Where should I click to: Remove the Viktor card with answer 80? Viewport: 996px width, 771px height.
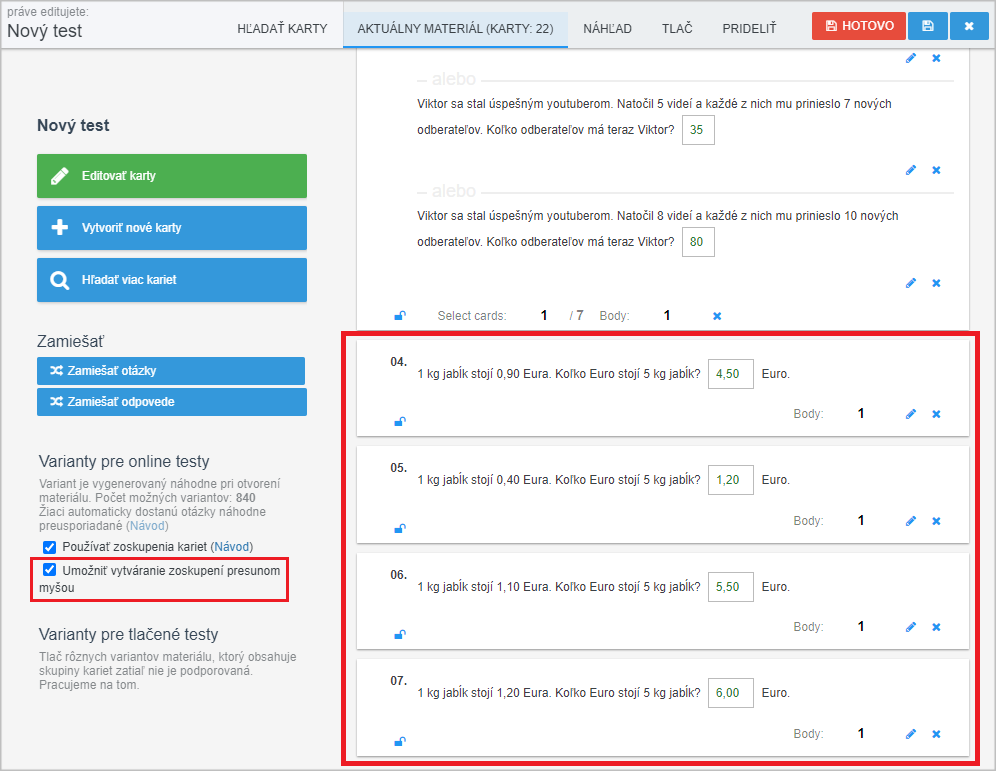[x=936, y=283]
